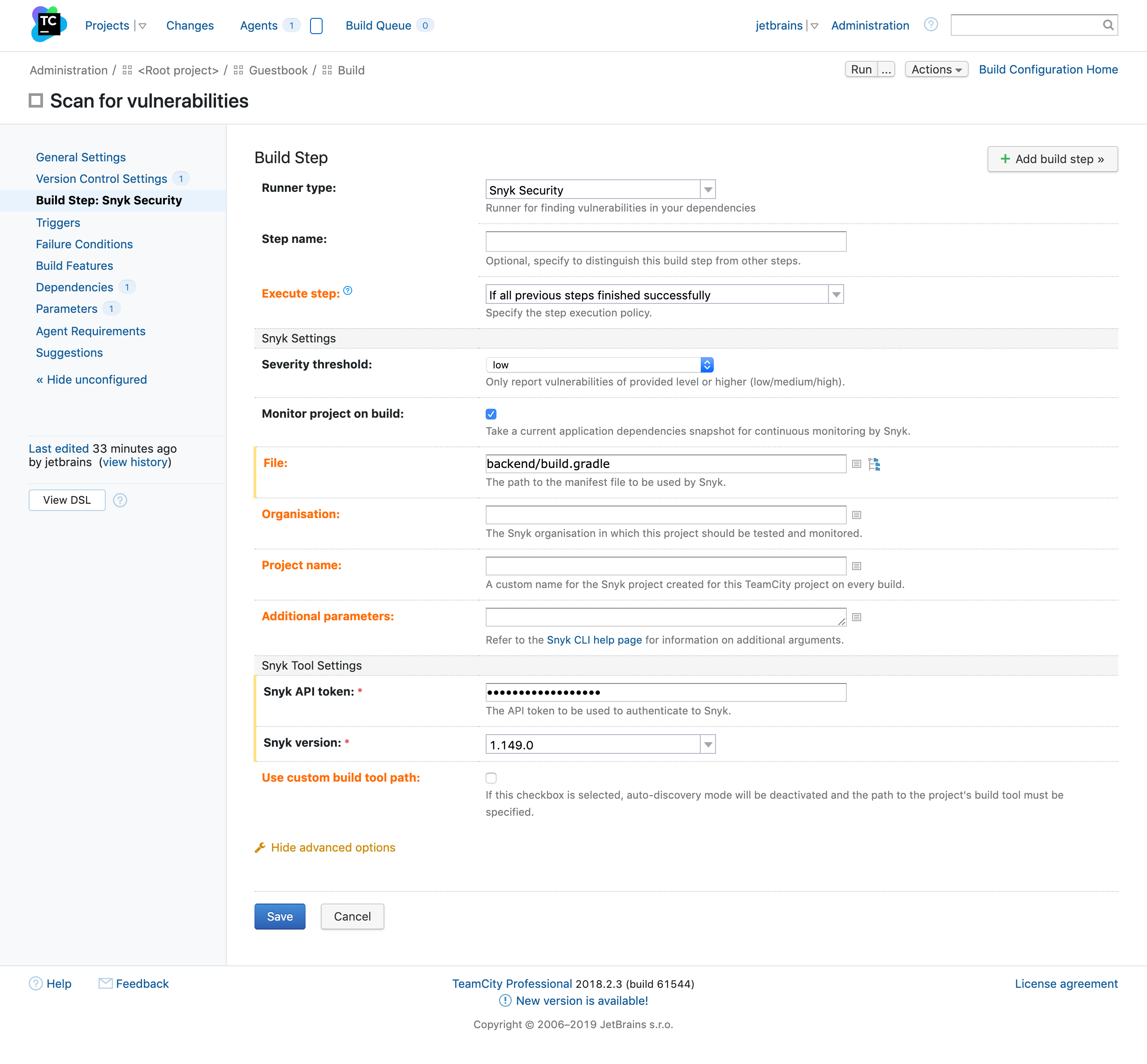Enable Use custom build tool path
This screenshot has width=1147, height=1064.
tap(491, 778)
